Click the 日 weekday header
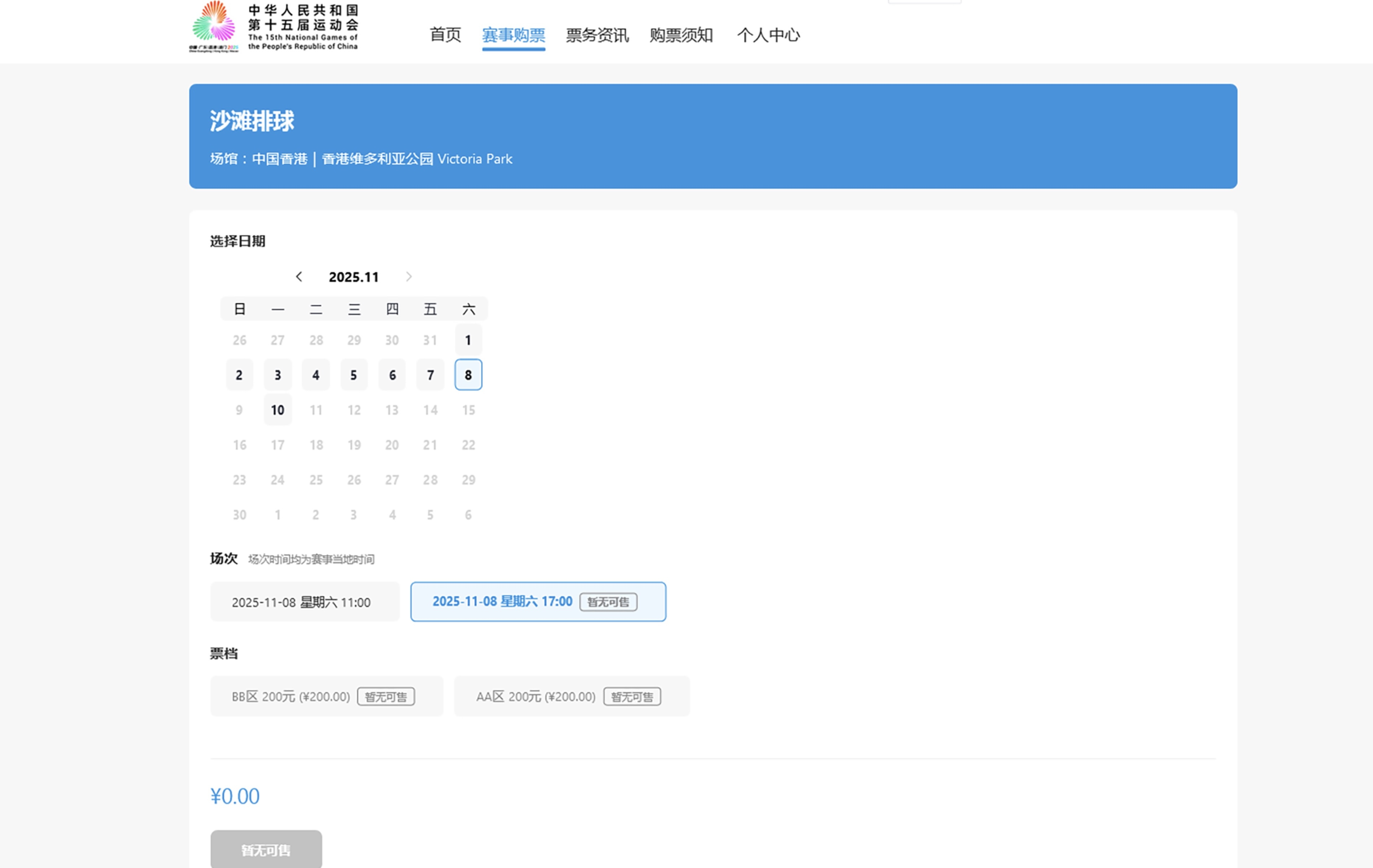 [240, 310]
